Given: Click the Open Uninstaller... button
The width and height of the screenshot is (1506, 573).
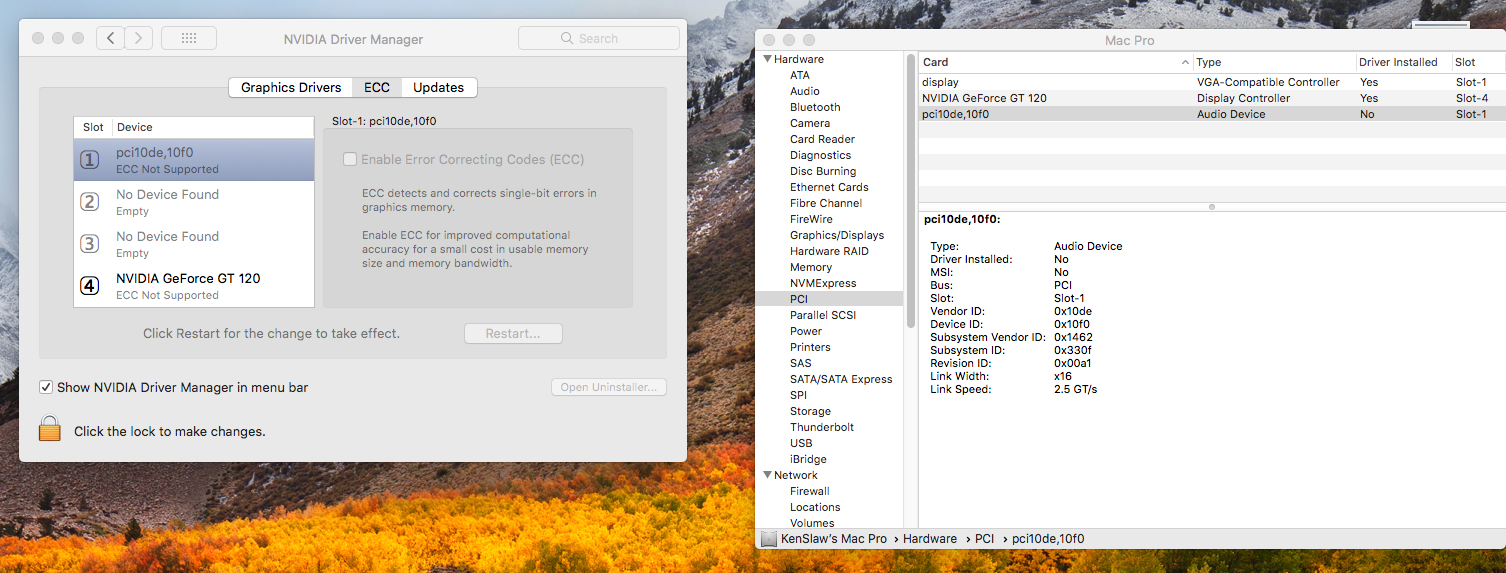Looking at the screenshot, I should [x=608, y=387].
